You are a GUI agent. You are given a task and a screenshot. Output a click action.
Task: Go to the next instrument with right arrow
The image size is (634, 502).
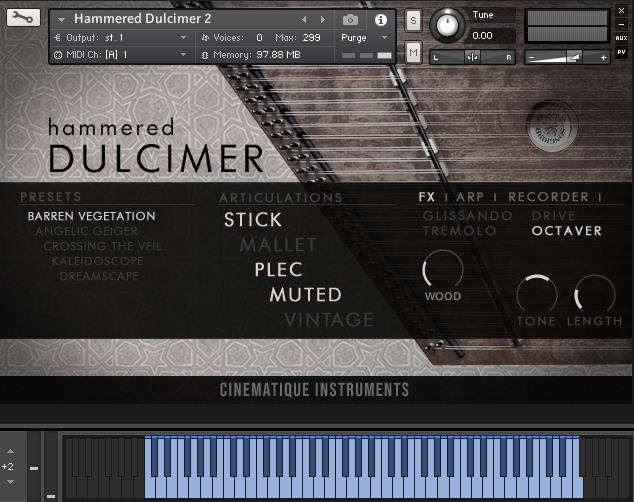coord(323,19)
